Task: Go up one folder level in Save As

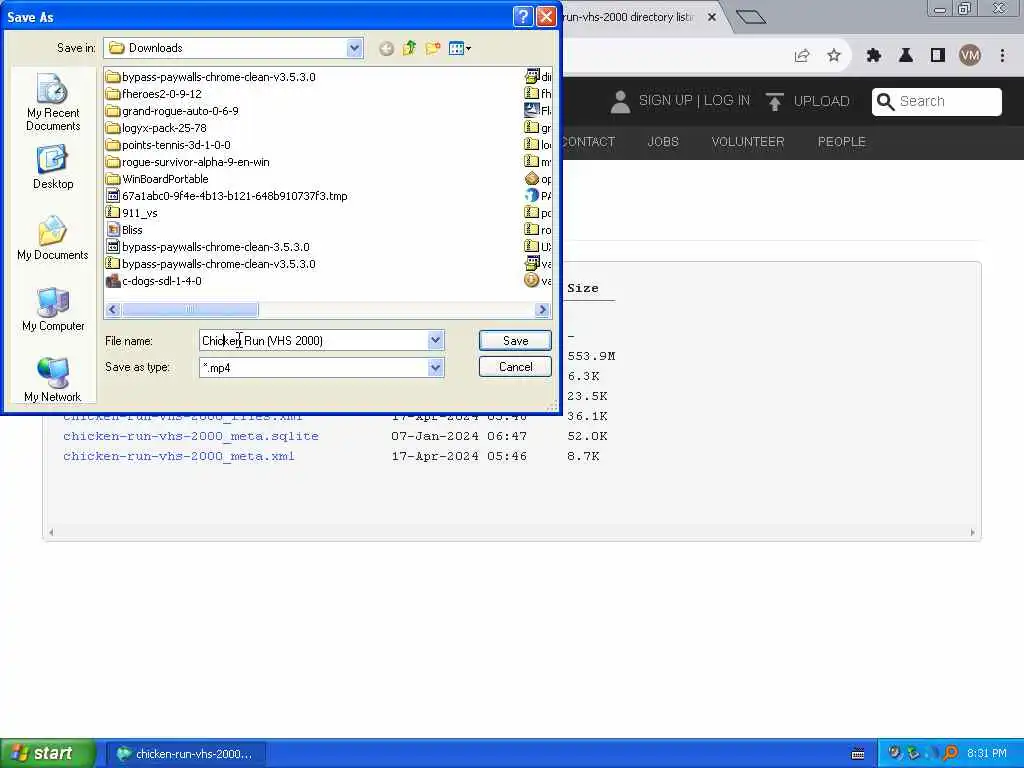Action: click(x=409, y=48)
